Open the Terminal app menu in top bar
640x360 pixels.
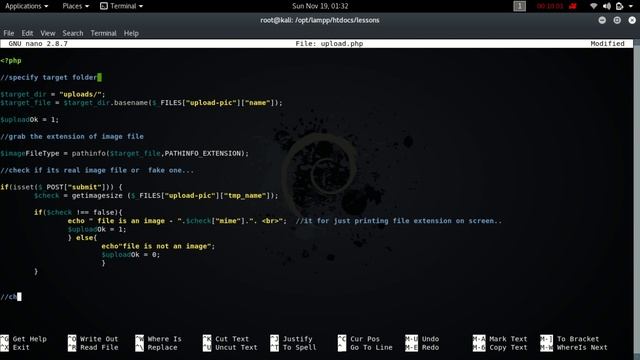(x=122, y=6)
